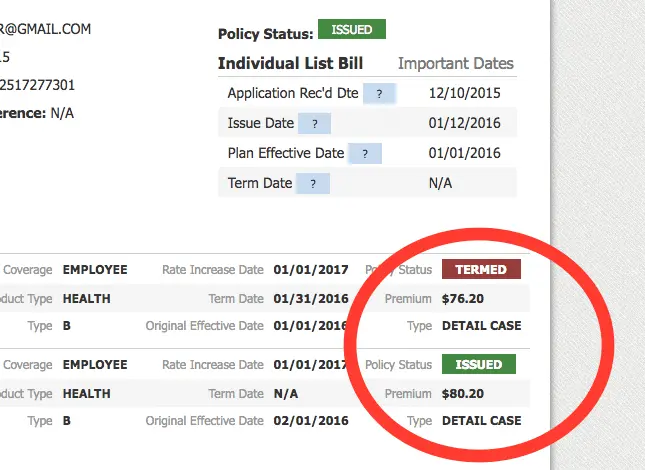The height and width of the screenshot is (470, 645).
Task: Click the red TERMED status badge
Action: [x=481, y=270]
